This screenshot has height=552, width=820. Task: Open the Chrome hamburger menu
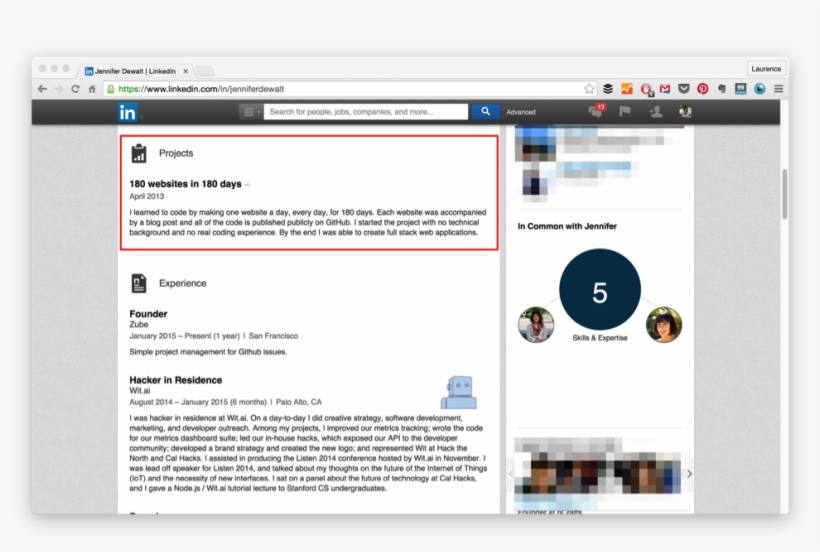click(x=778, y=89)
